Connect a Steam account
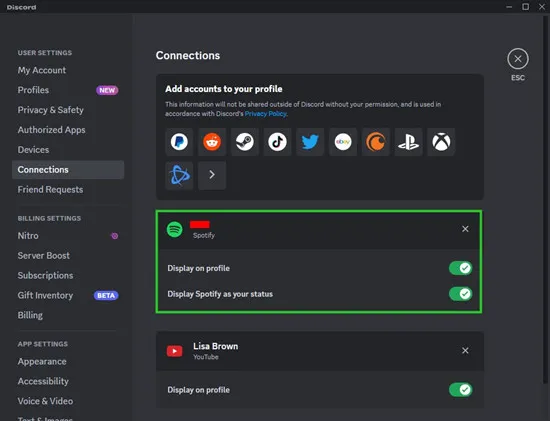The width and height of the screenshot is (550, 421). coord(244,142)
